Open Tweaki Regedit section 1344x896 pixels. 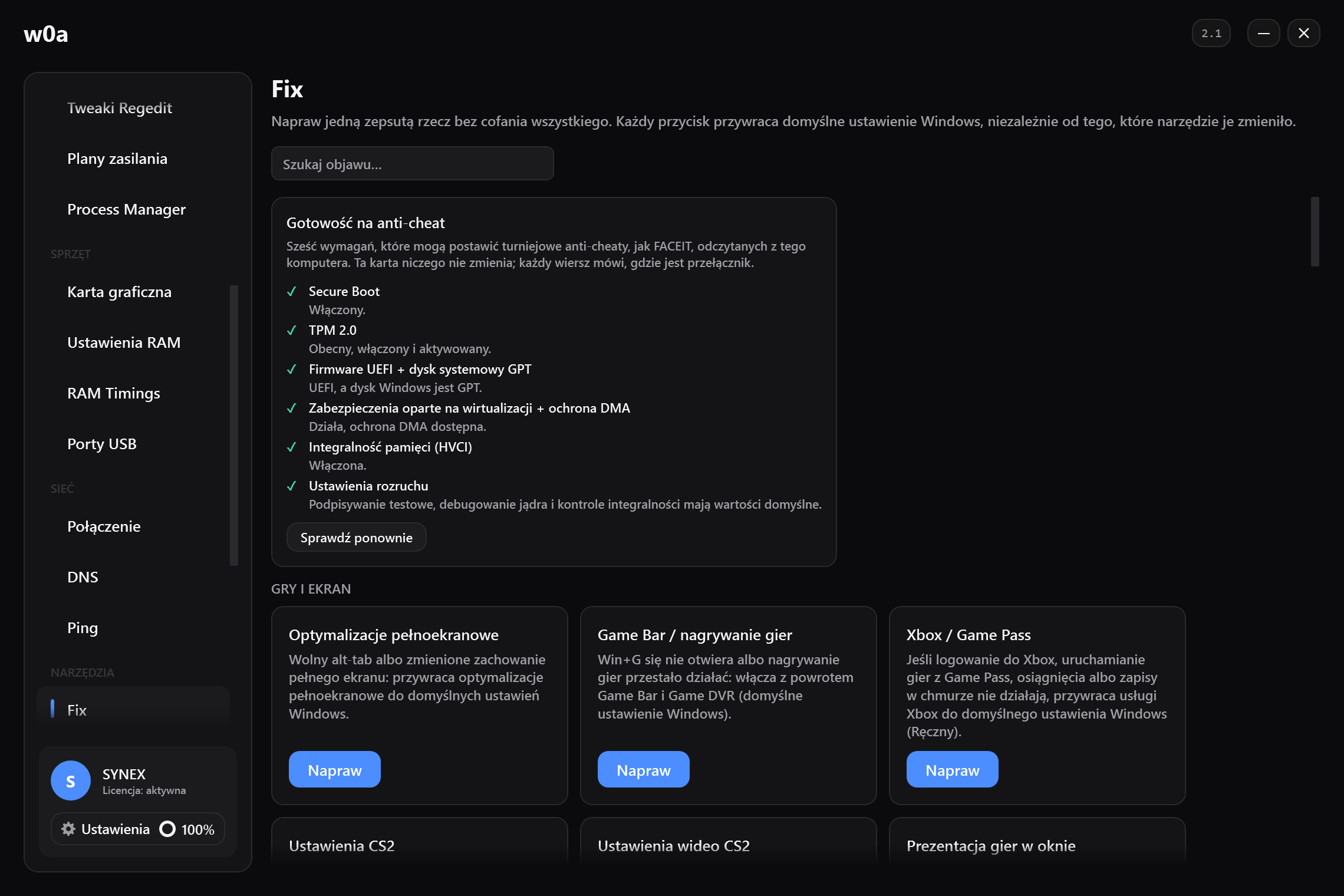(120, 108)
